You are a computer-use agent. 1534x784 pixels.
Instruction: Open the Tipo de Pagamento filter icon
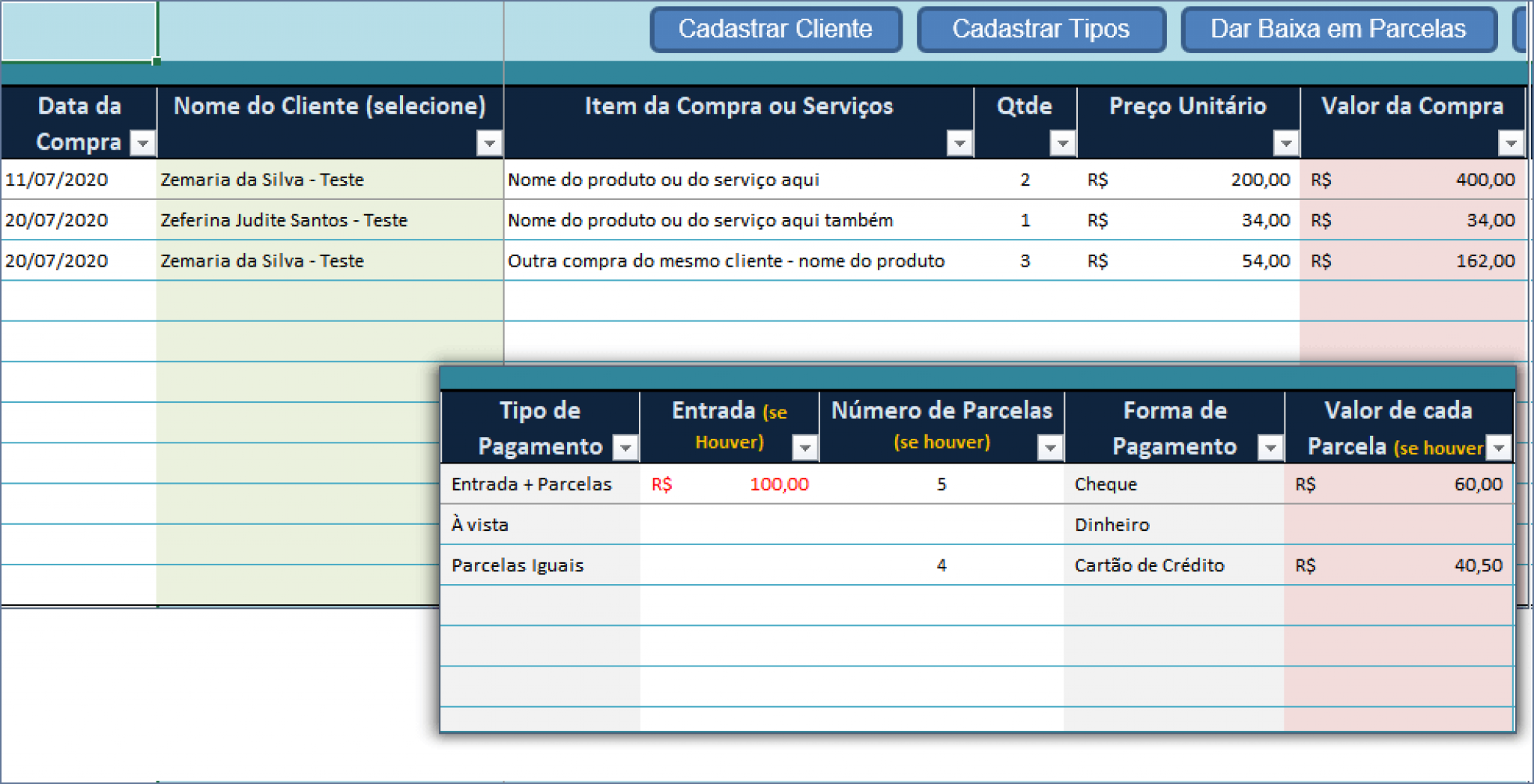tap(625, 447)
